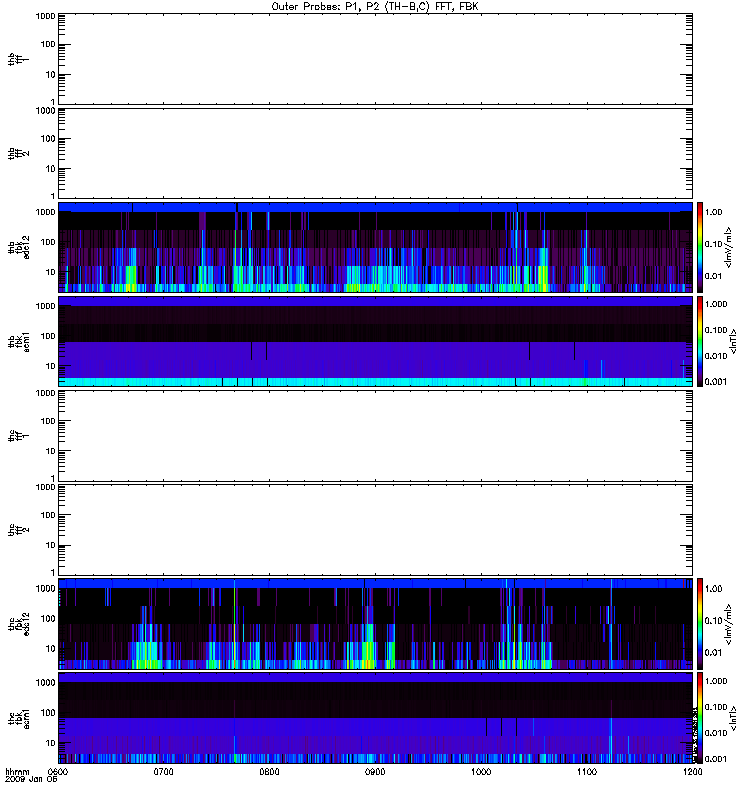Click the color bar beside thb fbk scm1 panel
The width and height of the screenshot is (750, 800).
point(700,342)
